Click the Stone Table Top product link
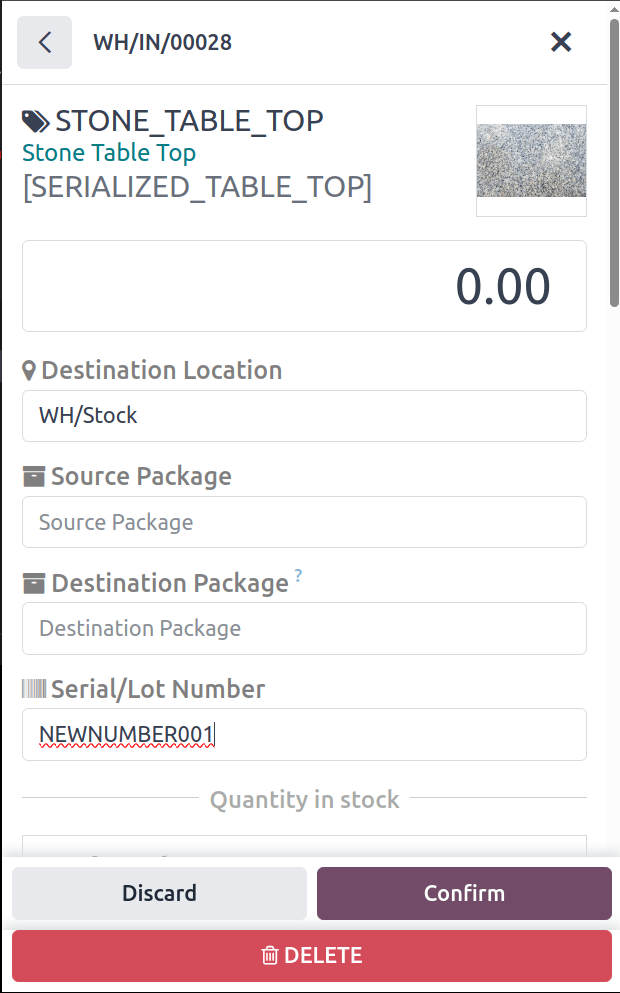Image resolution: width=620 pixels, height=993 pixels. pyautogui.click(x=109, y=153)
